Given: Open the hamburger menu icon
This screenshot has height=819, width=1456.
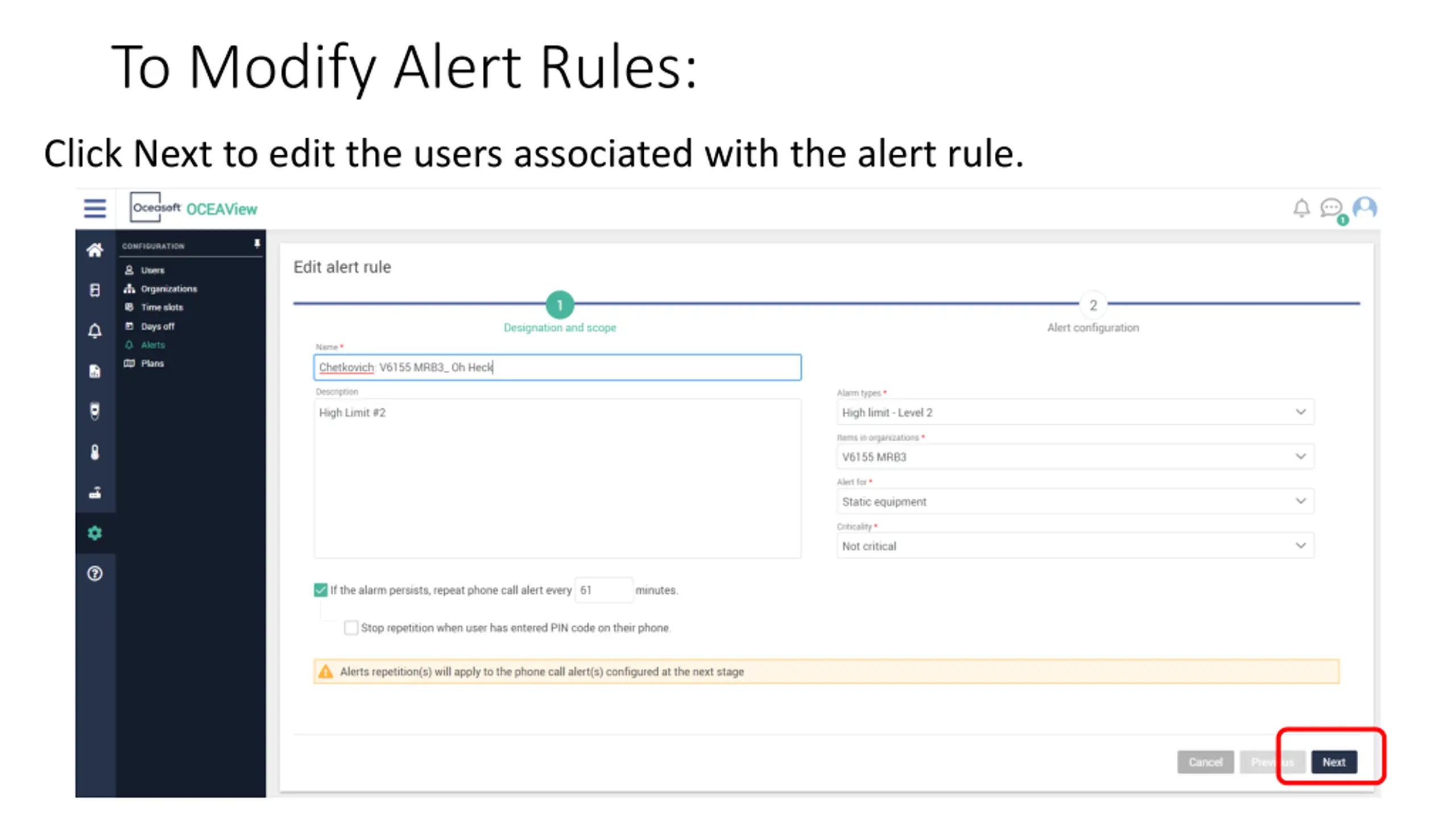Looking at the screenshot, I should (x=94, y=208).
